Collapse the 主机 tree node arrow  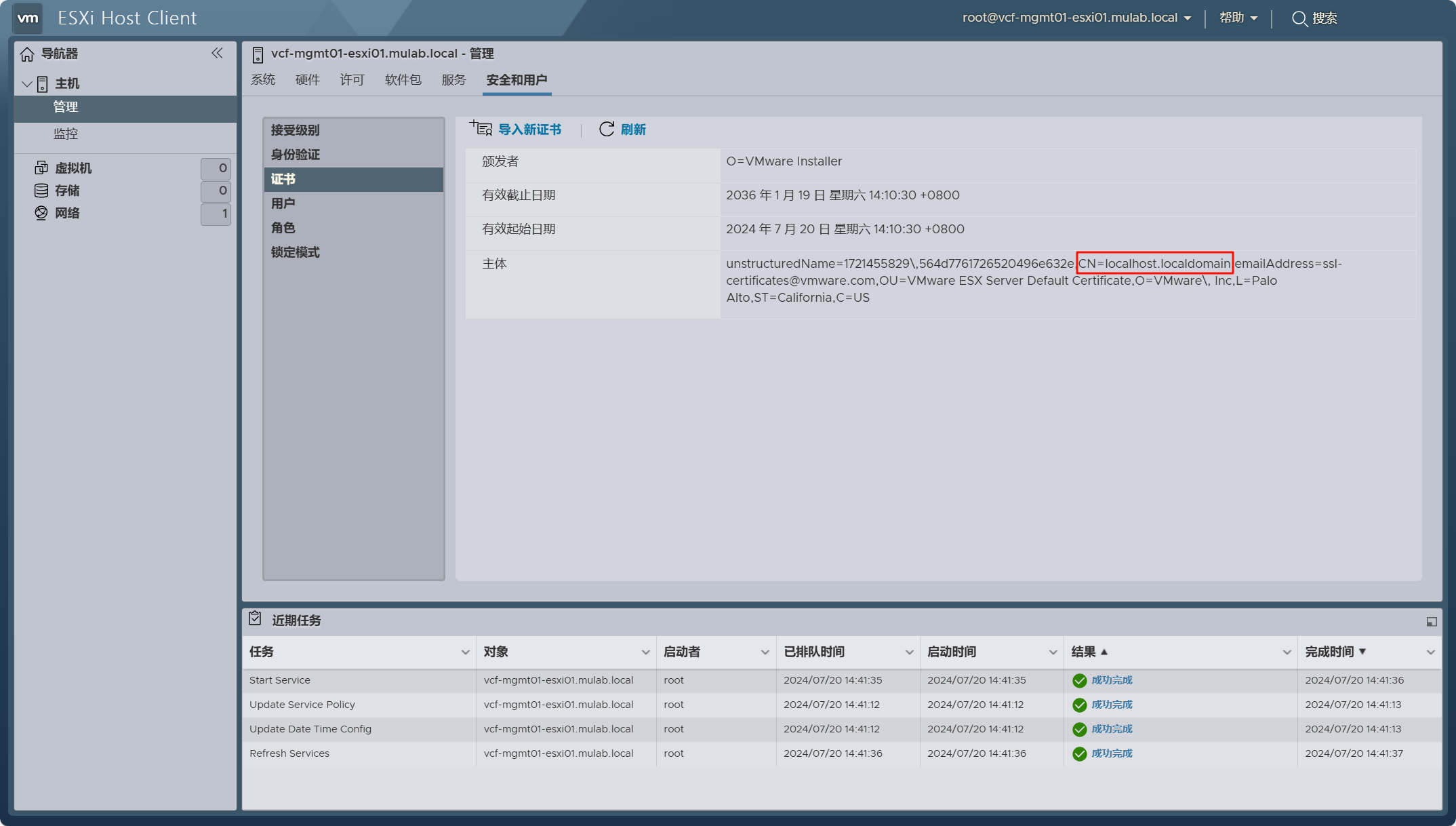[27, 84]
